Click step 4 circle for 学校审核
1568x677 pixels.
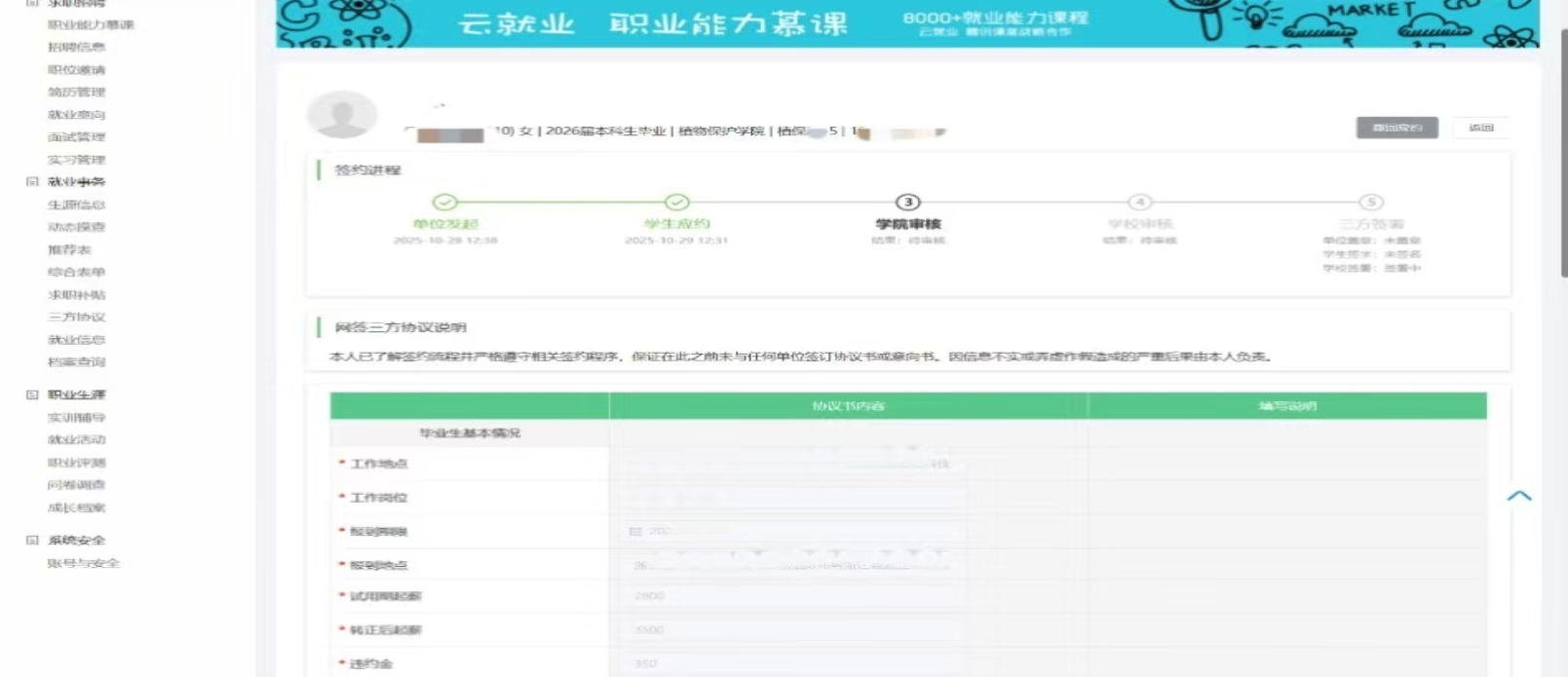tap(1139, 203)
